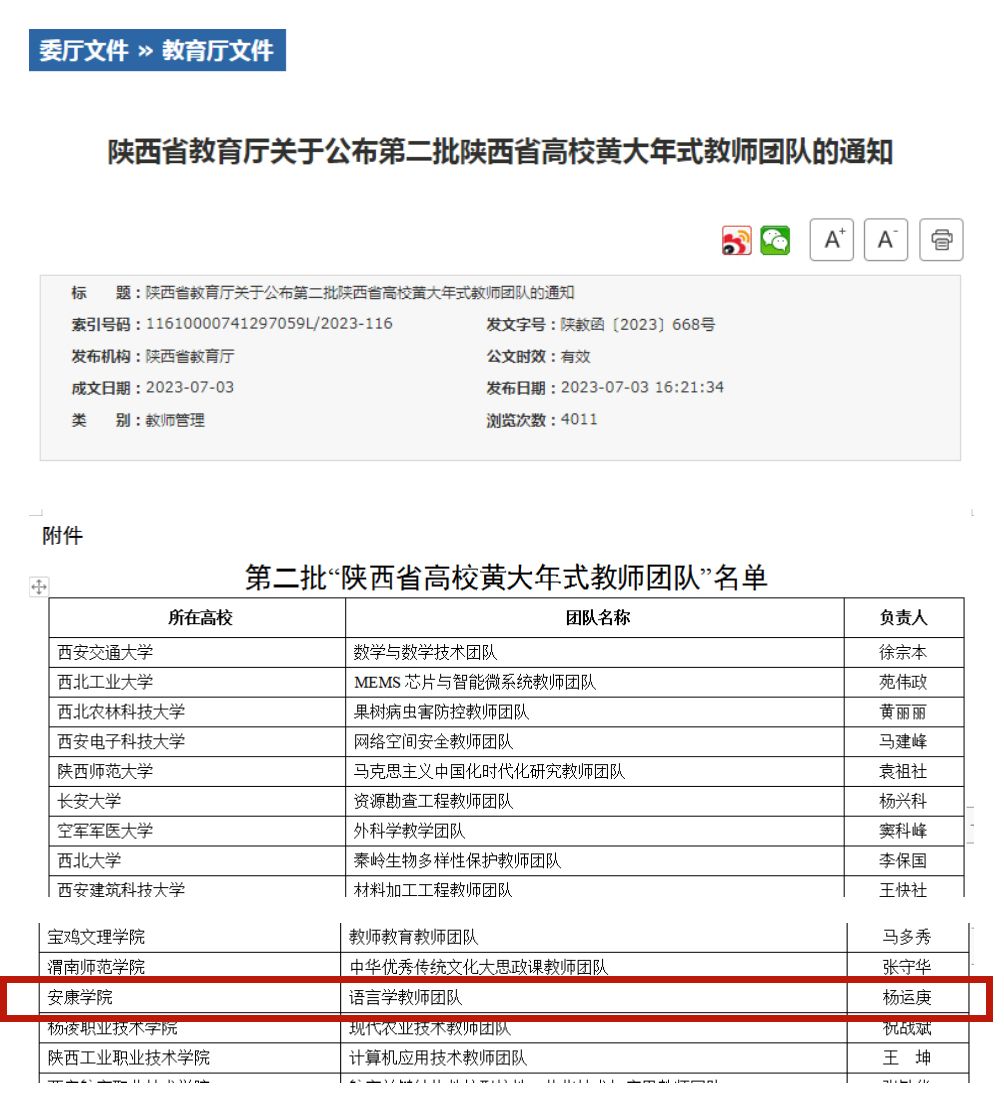The width and height of the screenshot is (1004, 1114).
Task: Open the 委厅文件 breadcrumb link
Action: tap(84, 51)
